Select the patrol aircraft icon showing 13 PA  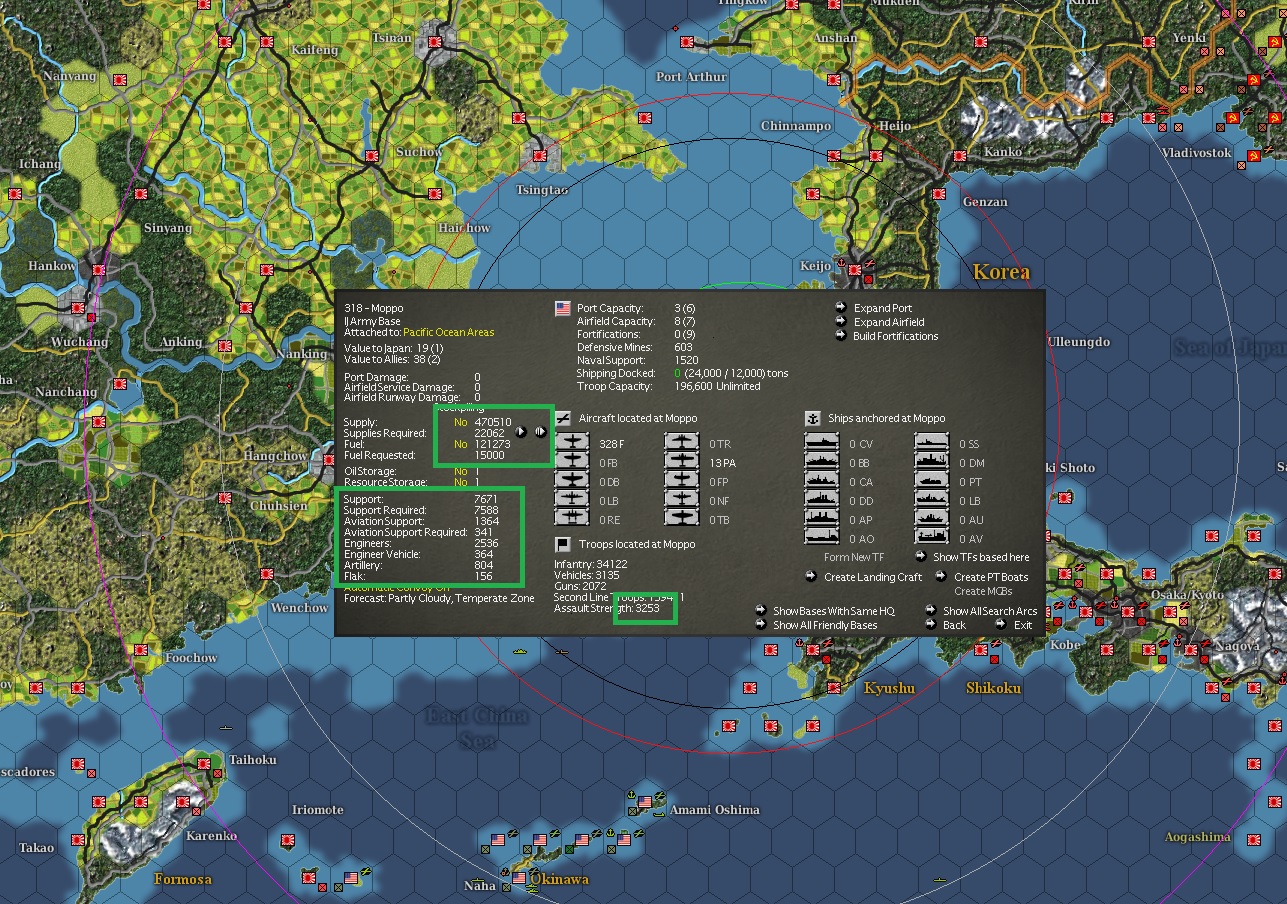(x=682, y=462)
